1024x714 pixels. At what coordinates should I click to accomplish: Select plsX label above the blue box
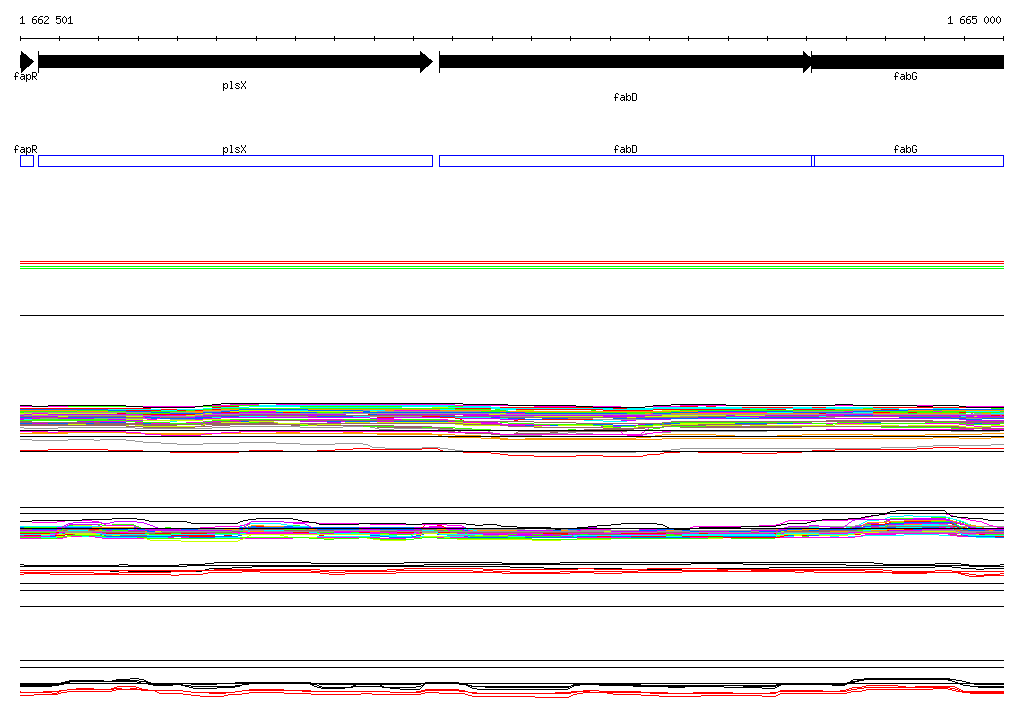click(x=234, y=149)
